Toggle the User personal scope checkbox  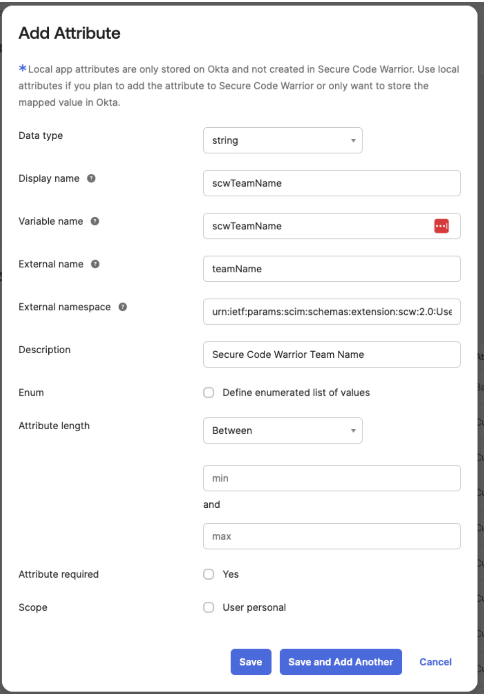tap(208, 607)
